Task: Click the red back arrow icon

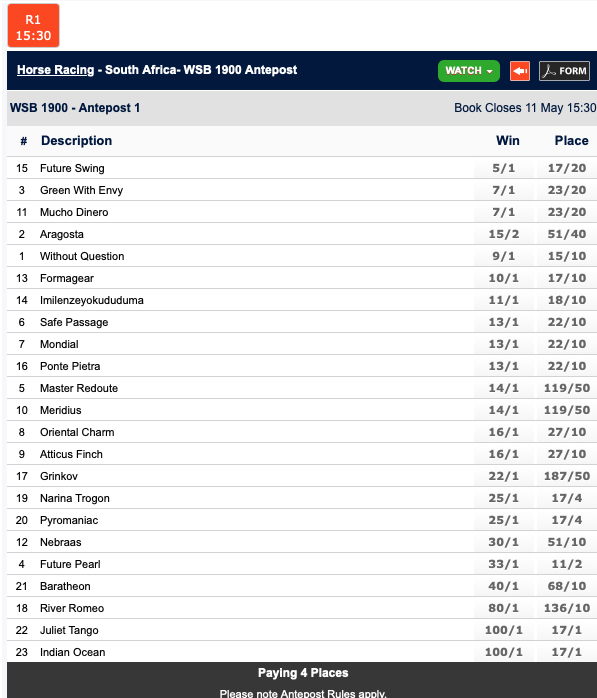Action: [520, 71]
